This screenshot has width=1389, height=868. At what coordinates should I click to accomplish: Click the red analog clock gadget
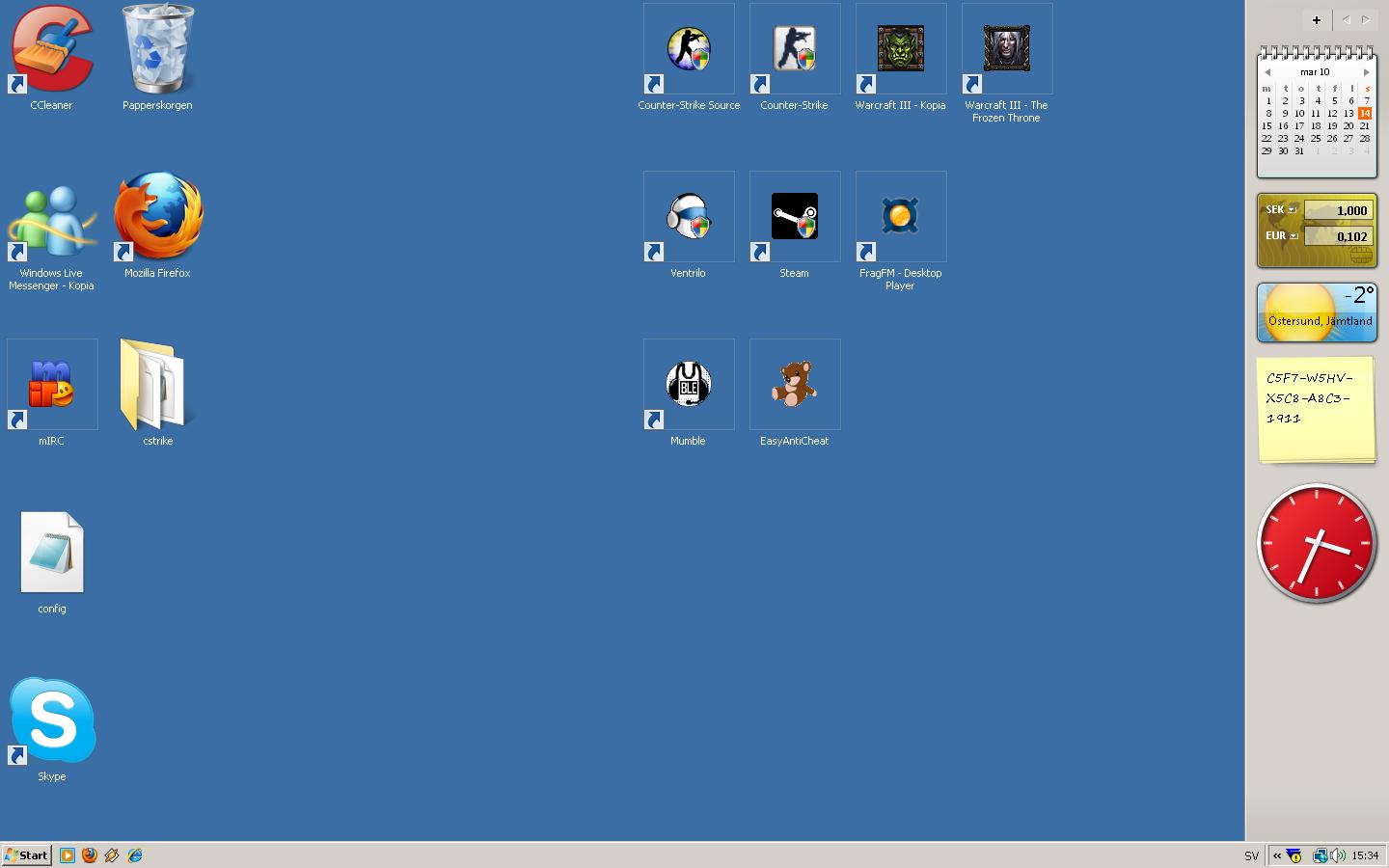[x=1317, y=544]
